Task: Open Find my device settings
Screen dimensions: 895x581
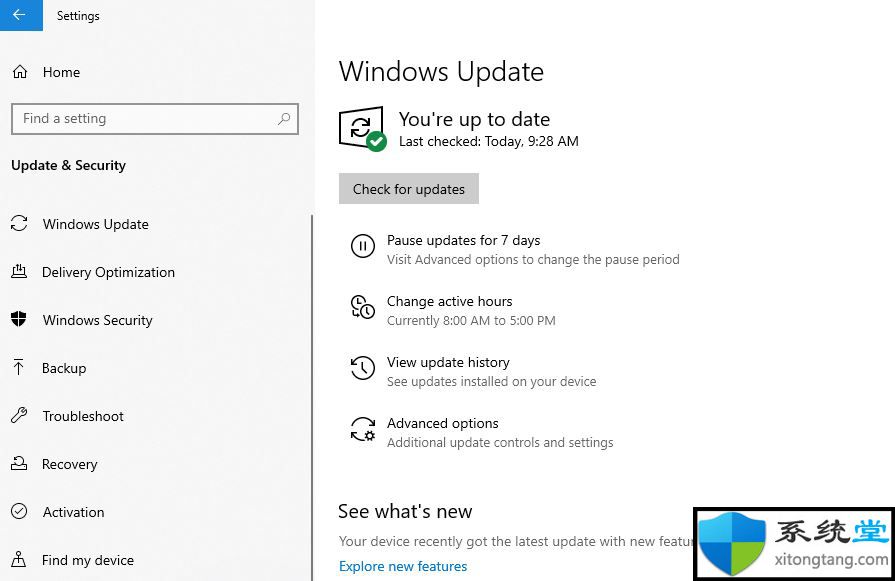Action: tap(88, 560)
